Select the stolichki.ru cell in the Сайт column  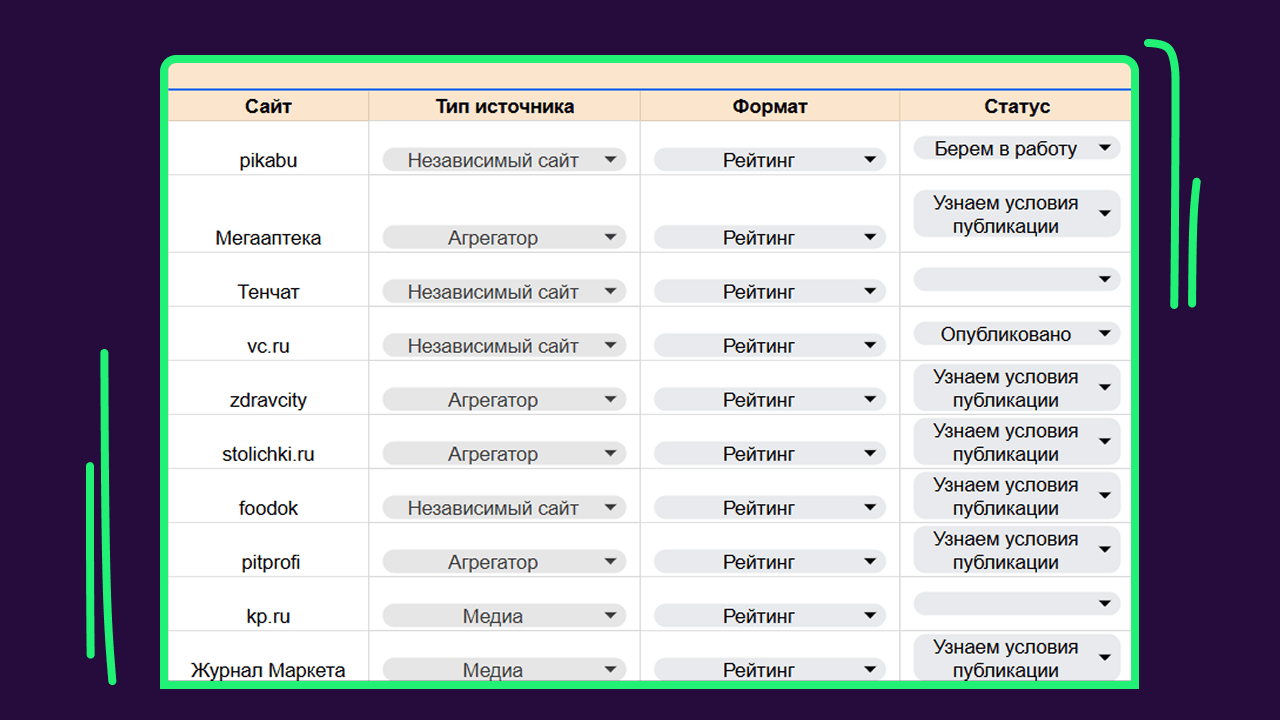point(268,454)
